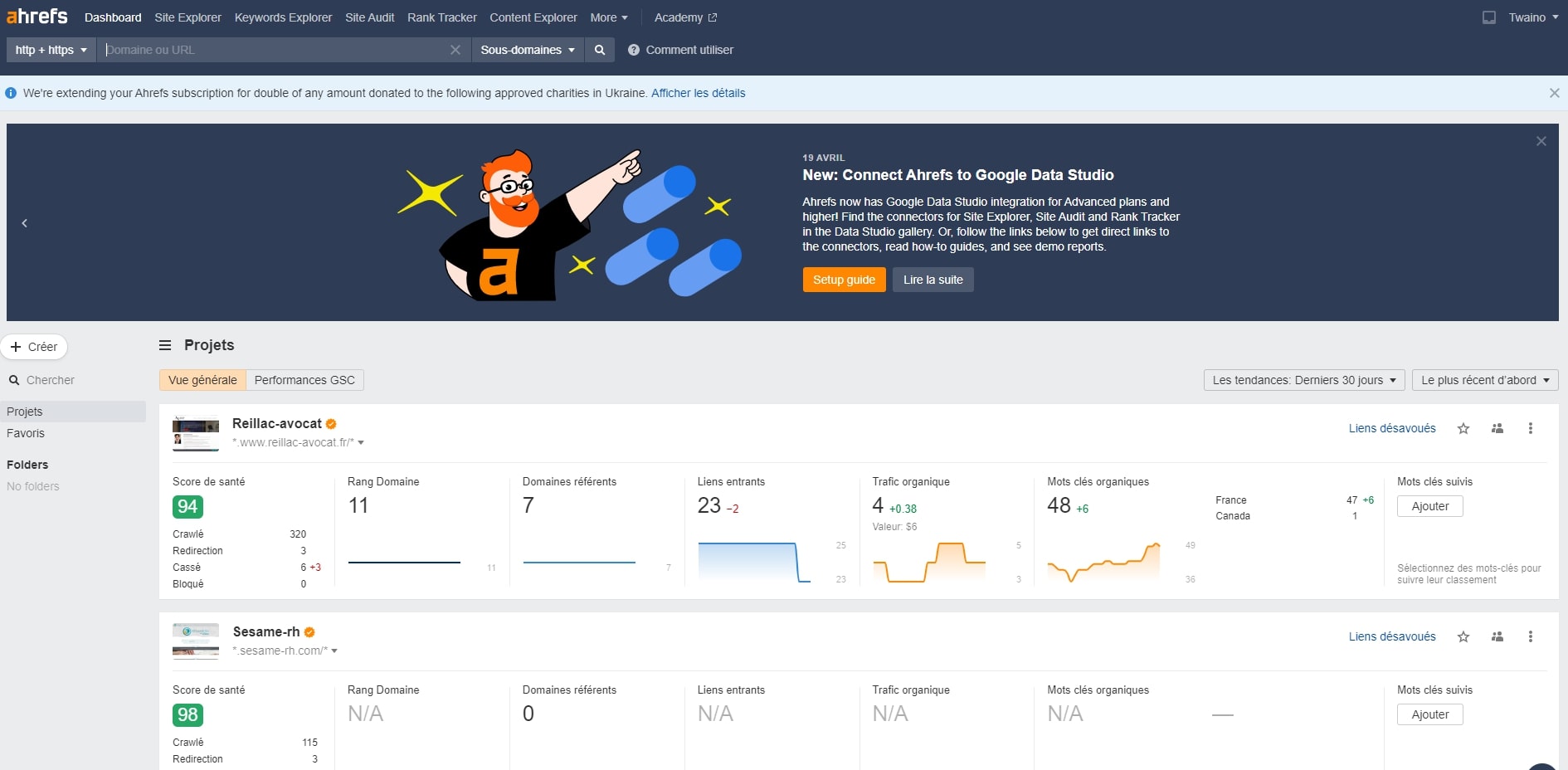Click Ajouter for Sesame-rh tracked keywords

point(1430,714)
